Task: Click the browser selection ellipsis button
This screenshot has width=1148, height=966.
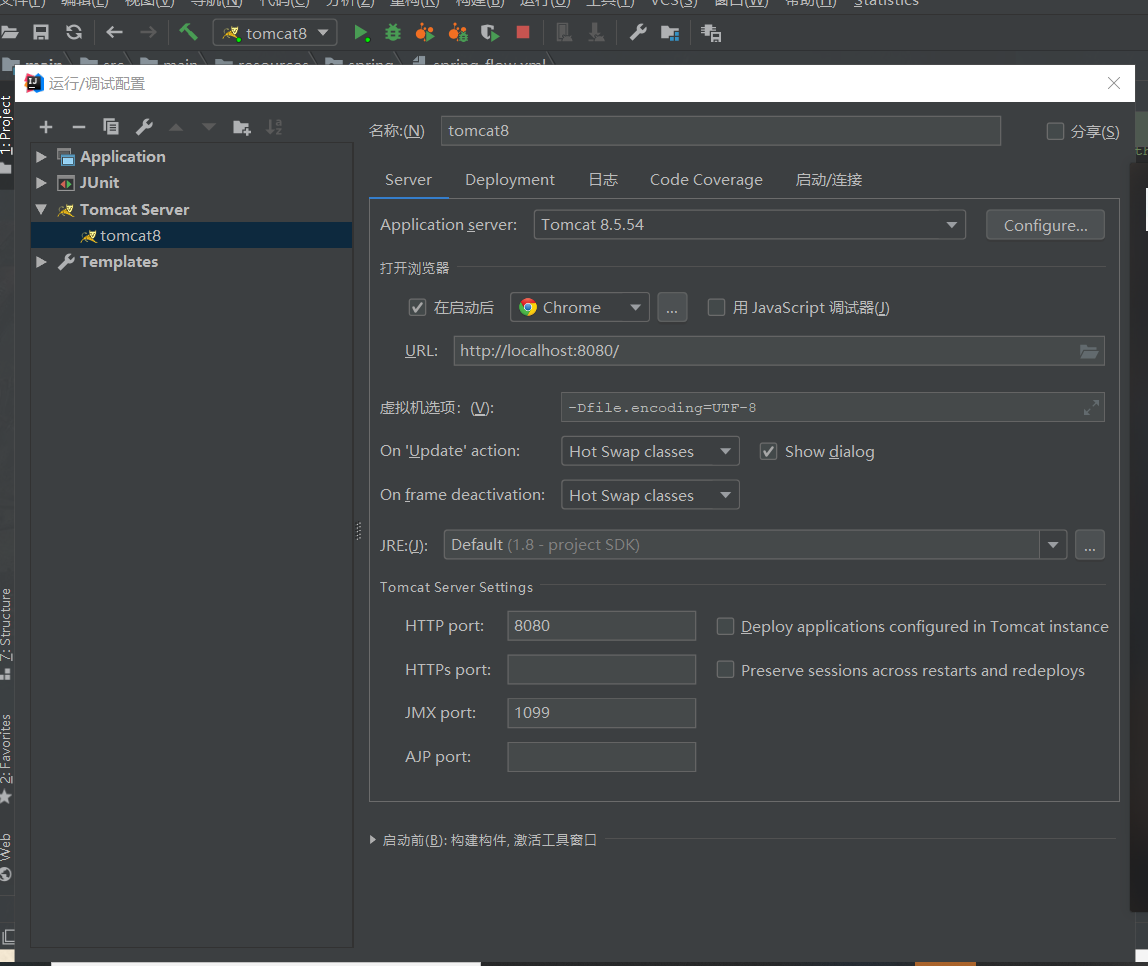Action: 672,308
